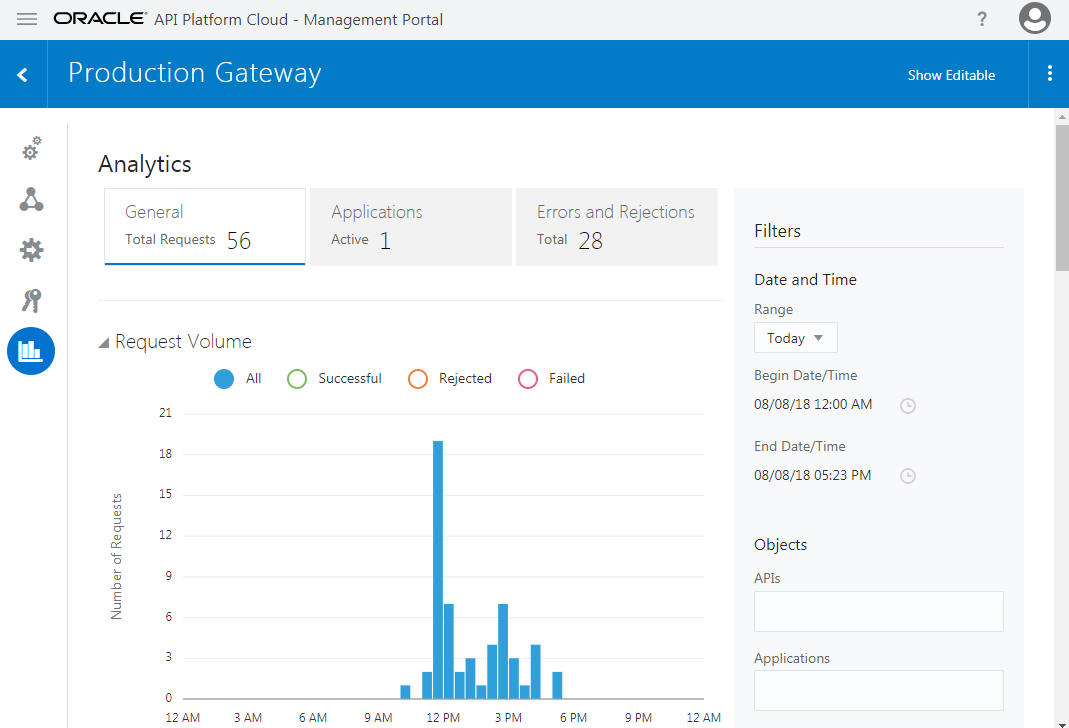Click the vertical scrollbar thumb
Viewport: 1069px width, 728px height.
[1062, 198]
